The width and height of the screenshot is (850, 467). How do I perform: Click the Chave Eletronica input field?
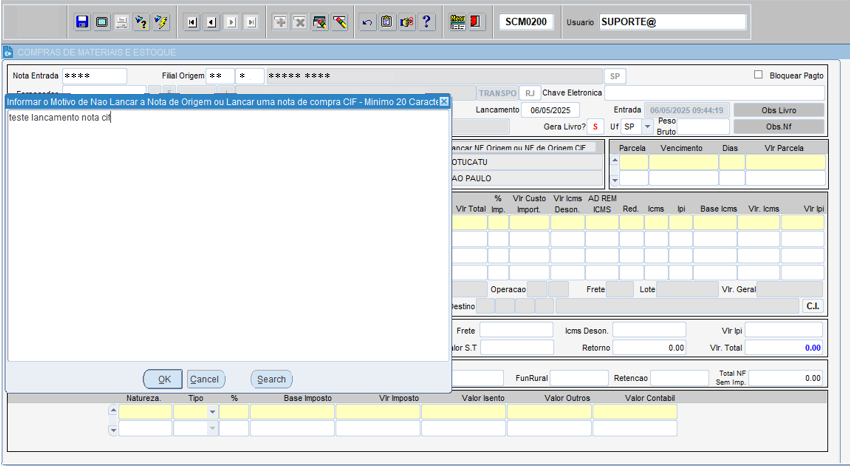point(714,93)
